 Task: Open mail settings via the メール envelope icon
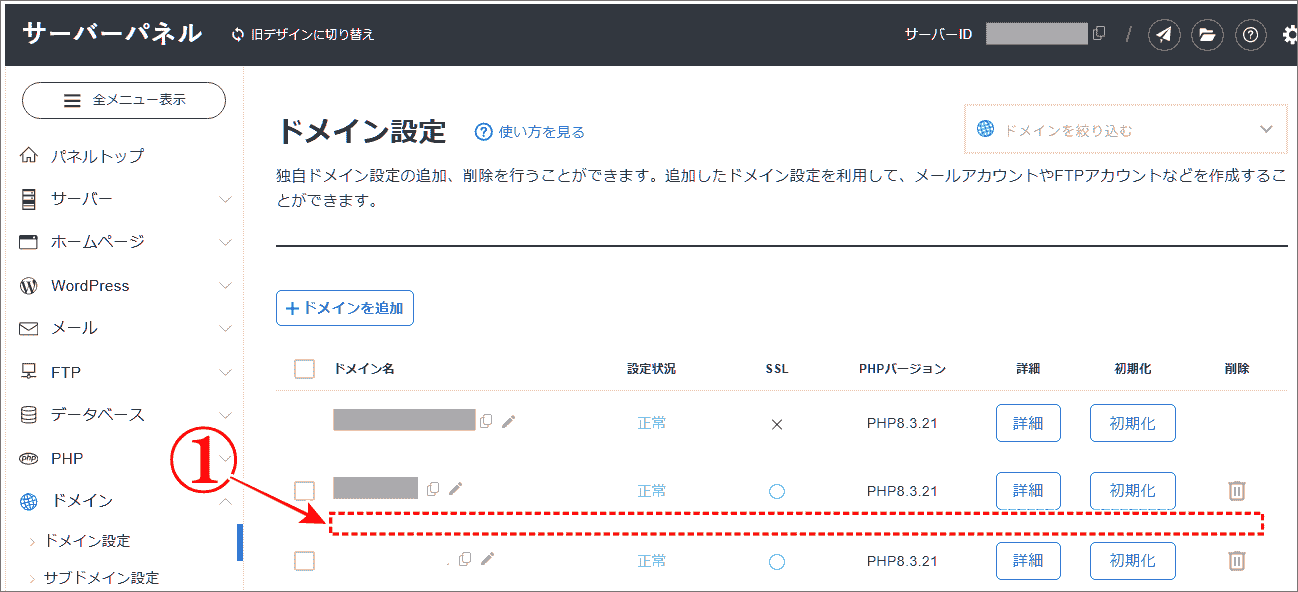point(27,328)
